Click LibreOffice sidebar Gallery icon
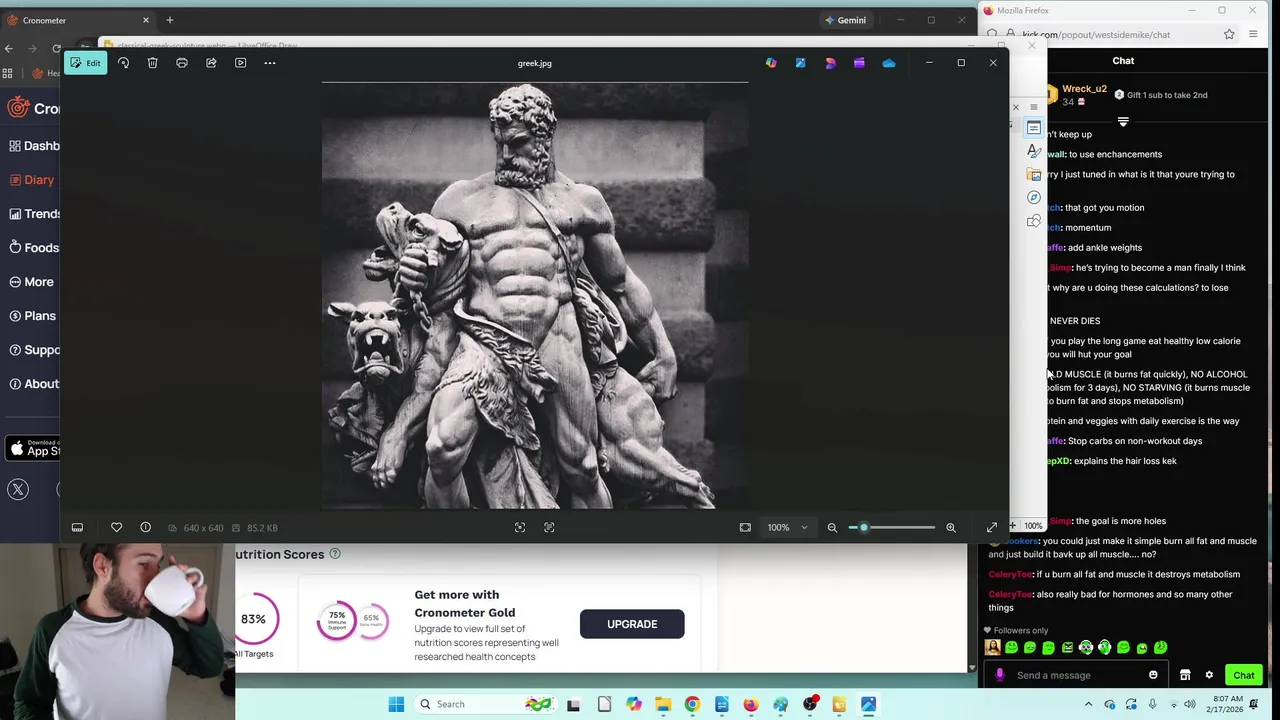1280x720 pixels. click(x=1034, y=174)
